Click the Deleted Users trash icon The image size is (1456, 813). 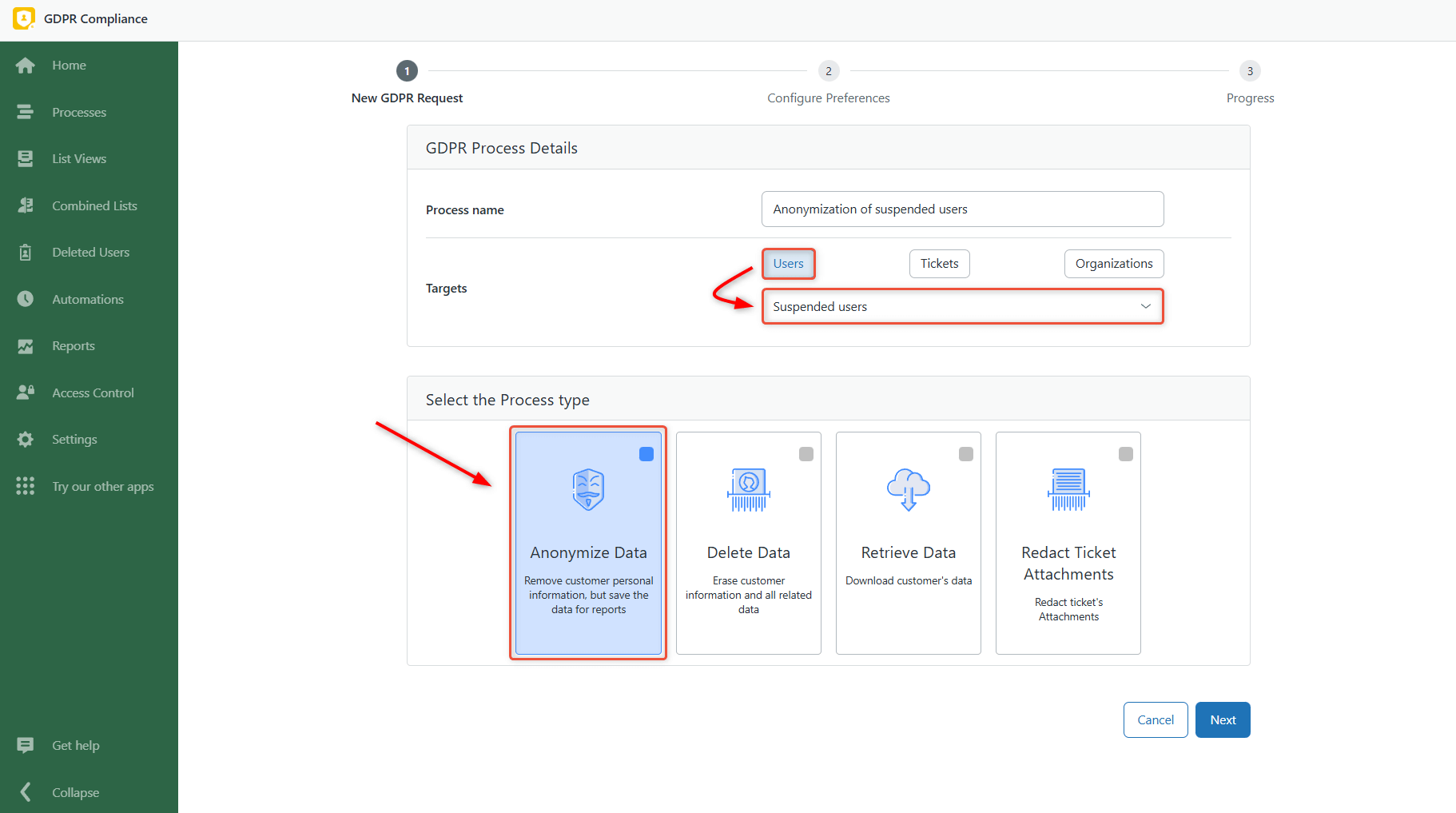[x=26, y=253]
